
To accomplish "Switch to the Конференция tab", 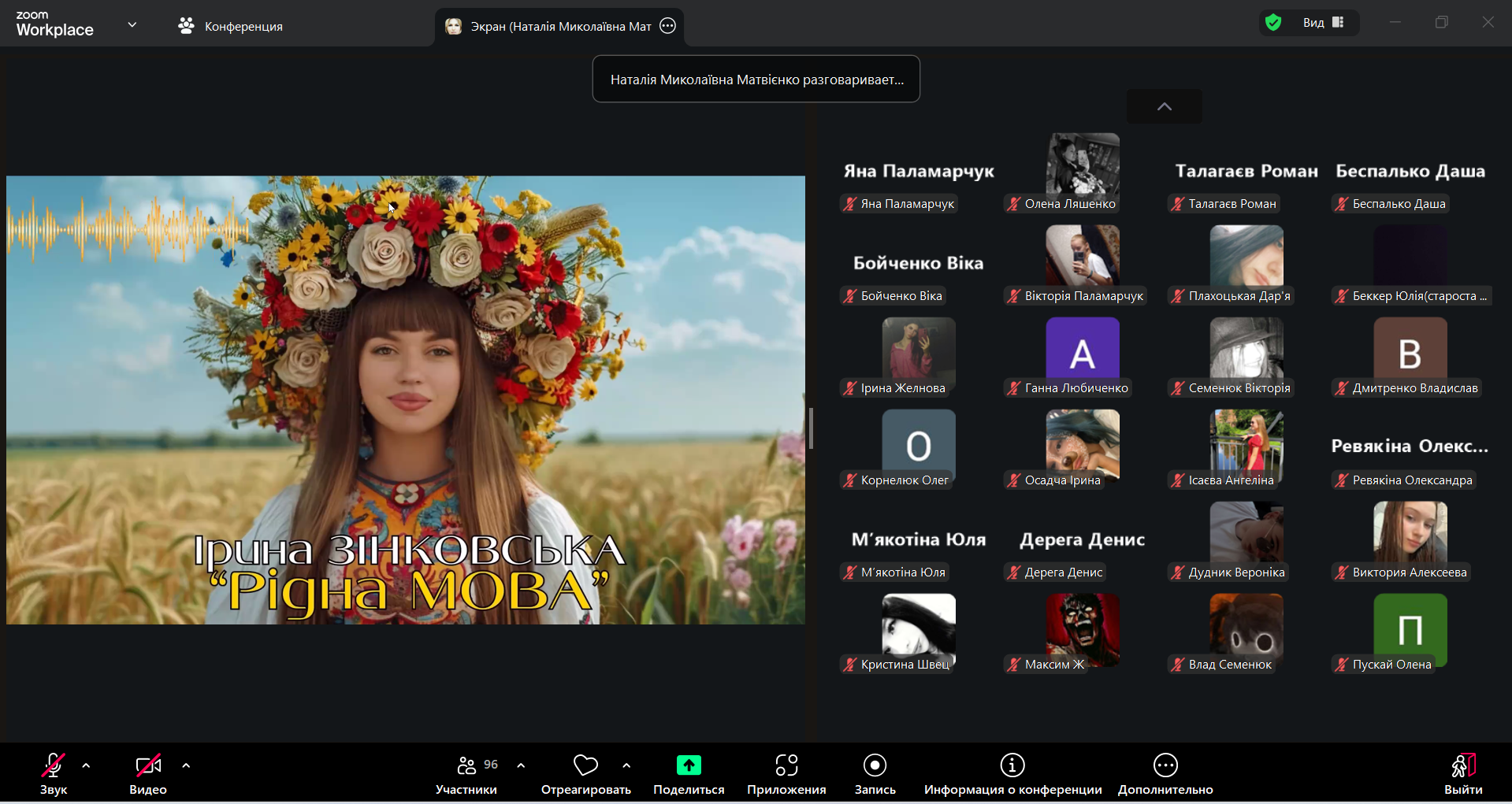I will point(230,27).
